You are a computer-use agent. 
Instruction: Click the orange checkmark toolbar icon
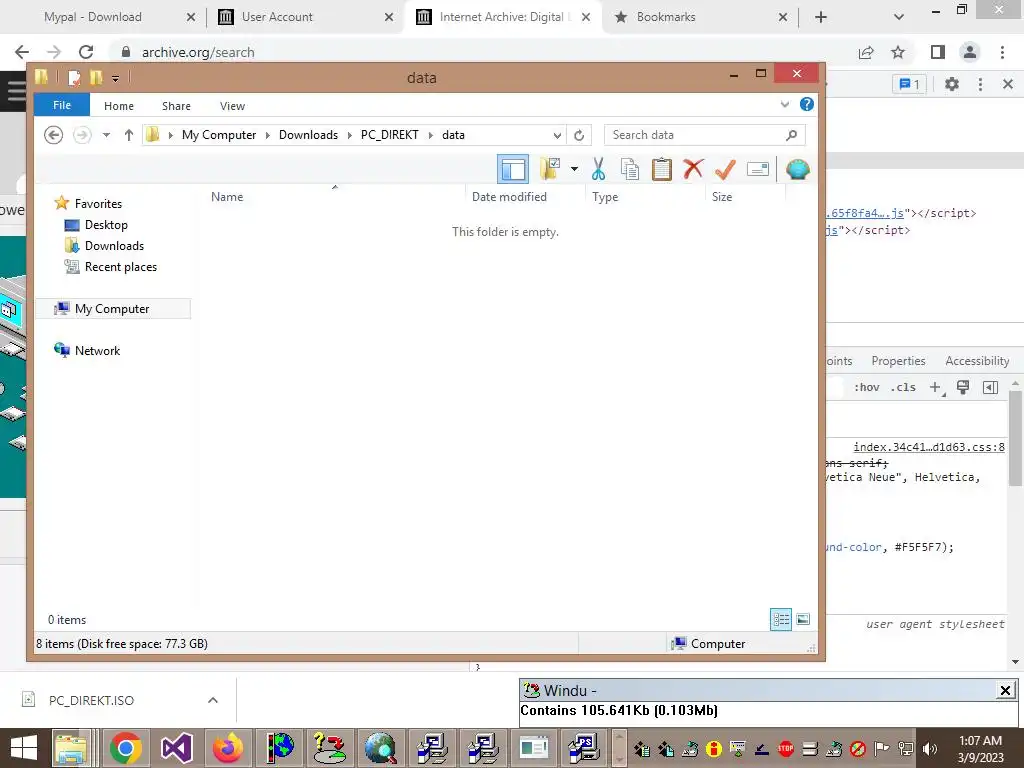(725, 169)
